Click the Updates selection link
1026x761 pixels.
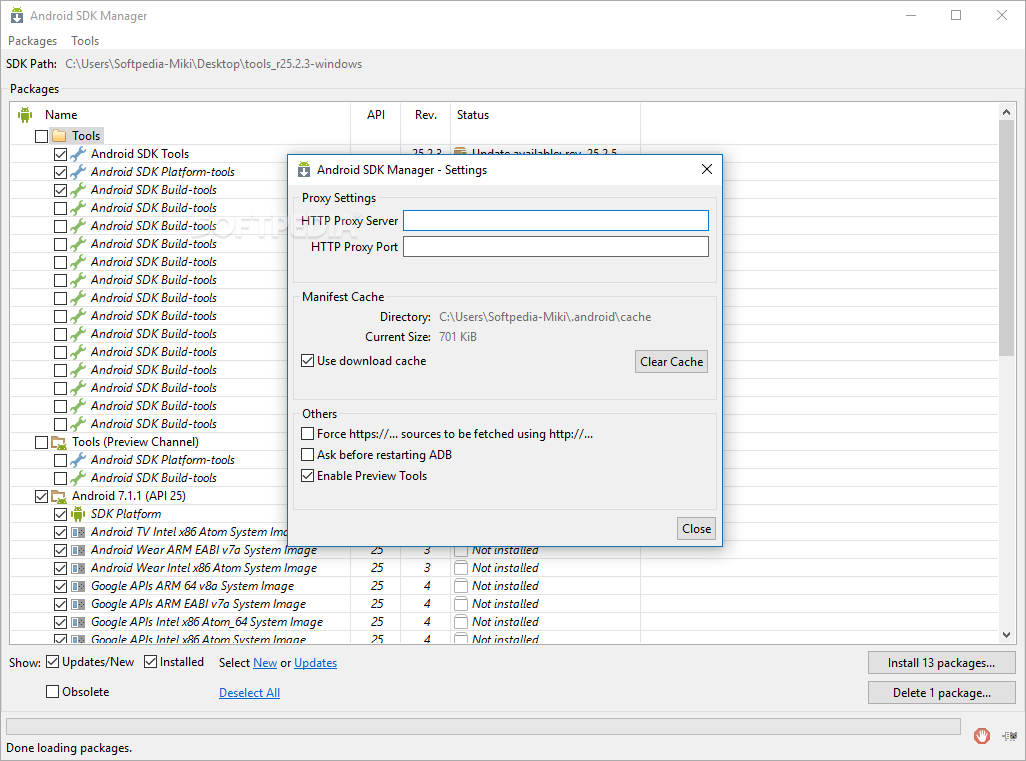tap(315, 663)
